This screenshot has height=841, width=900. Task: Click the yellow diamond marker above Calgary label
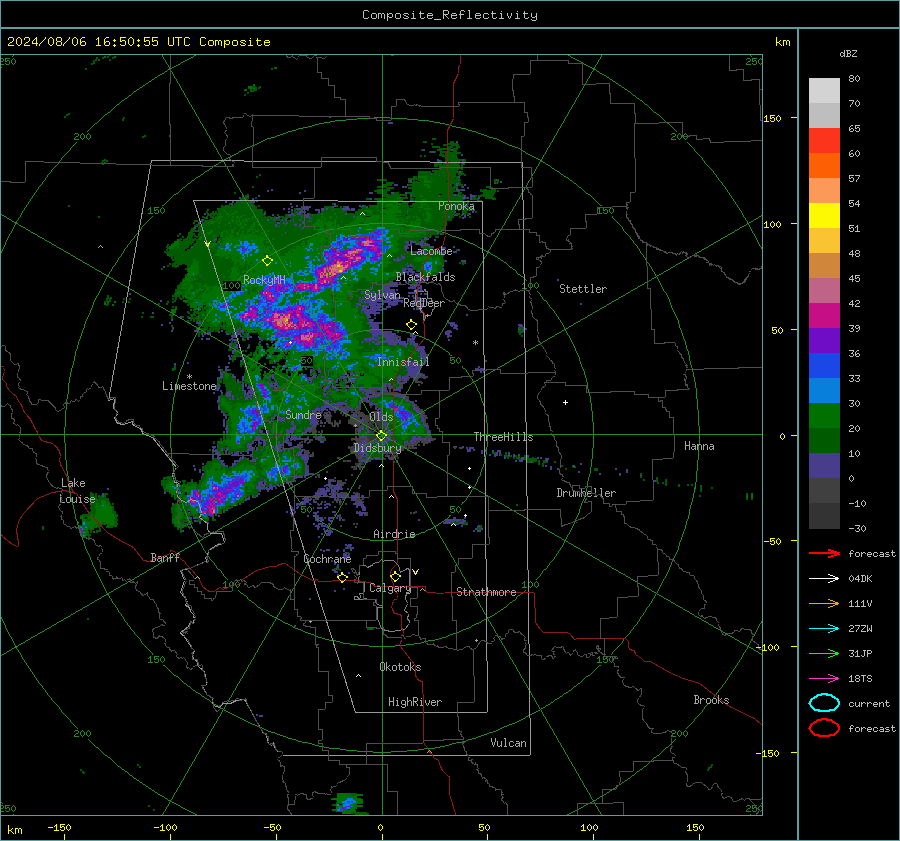tap(395, 576)
